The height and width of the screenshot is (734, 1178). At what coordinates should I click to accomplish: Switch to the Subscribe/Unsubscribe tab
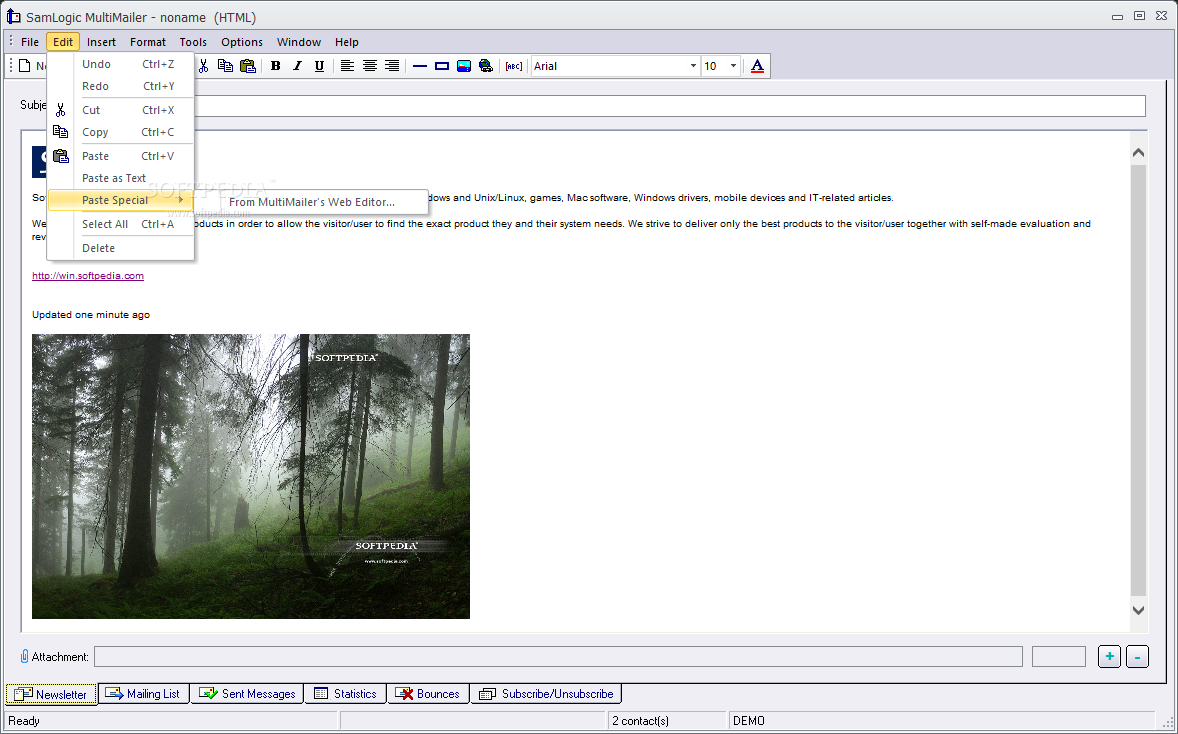(546, 694)
